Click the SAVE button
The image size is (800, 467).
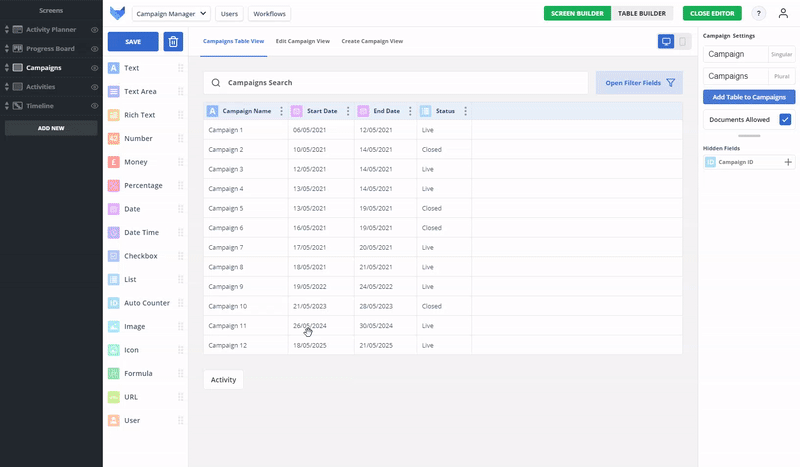pos(133,42)
